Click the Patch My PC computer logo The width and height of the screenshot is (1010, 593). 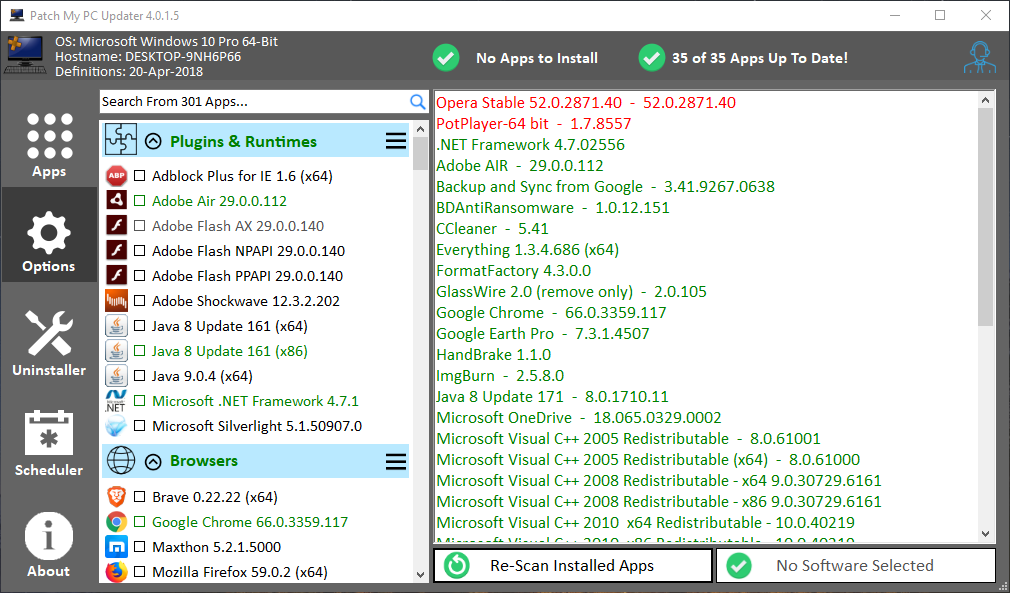pyautogui.click(x=26, y=57)
